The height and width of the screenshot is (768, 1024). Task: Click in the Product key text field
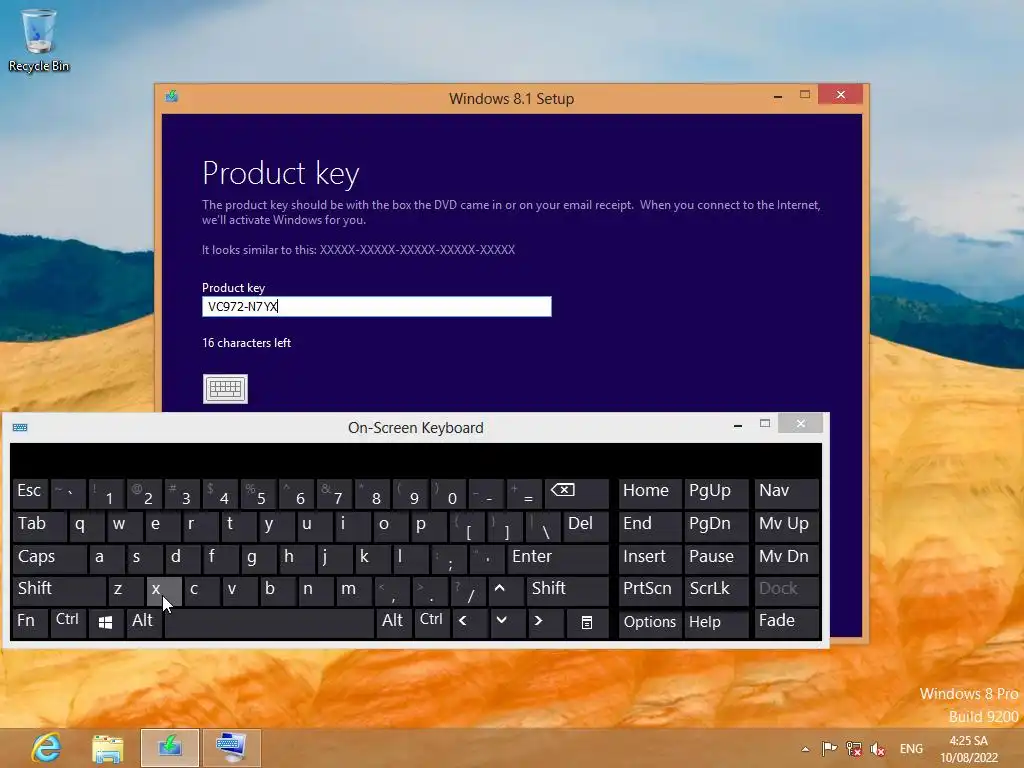pyautogui.click(x=377, y=306)
